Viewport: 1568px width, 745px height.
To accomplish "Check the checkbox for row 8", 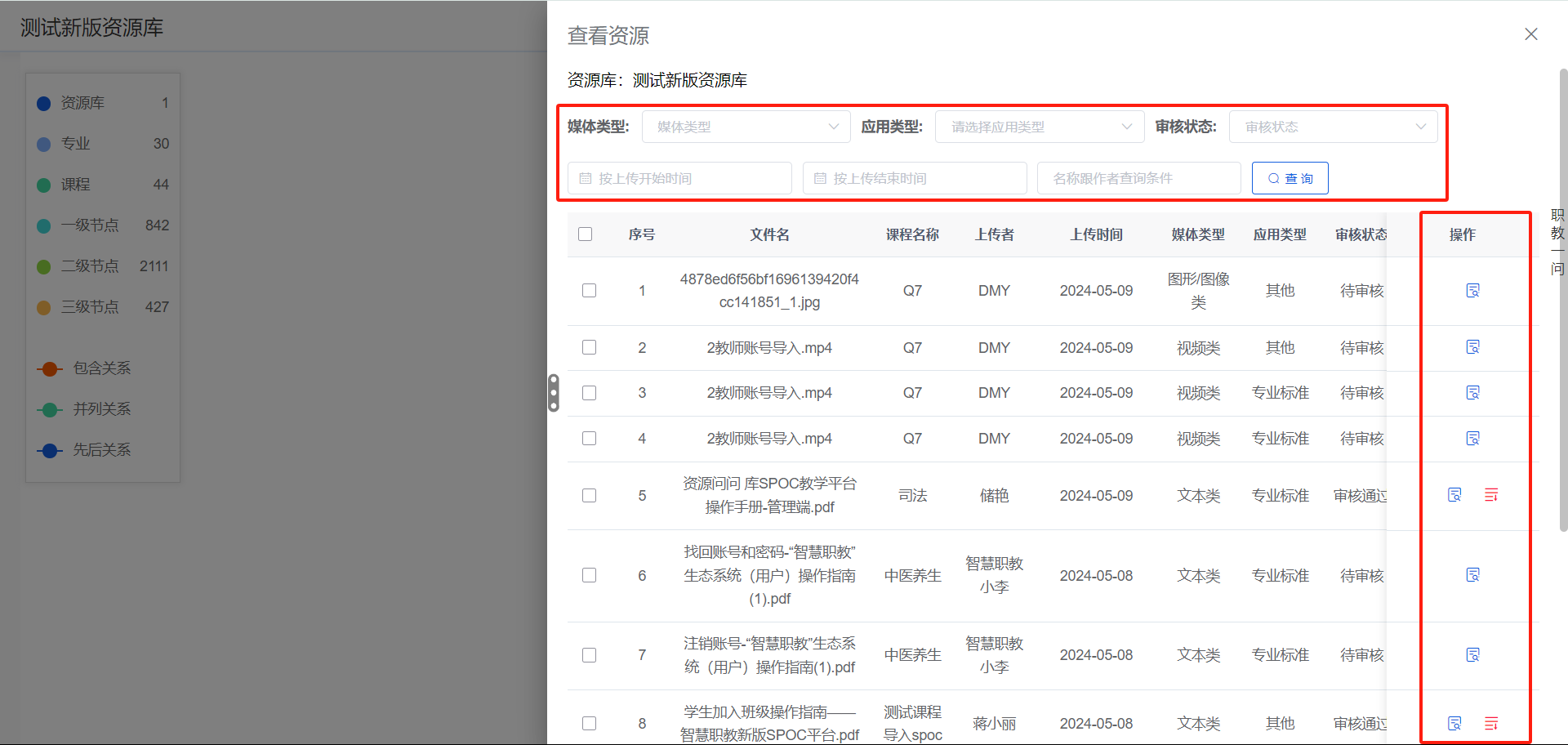I will point(589,724).
